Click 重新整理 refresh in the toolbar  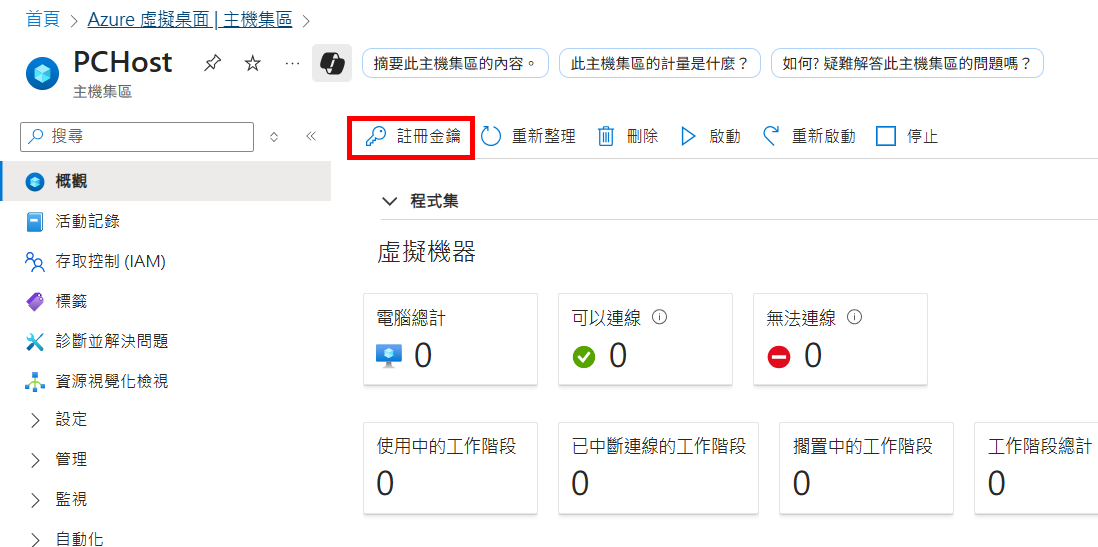[x=528, y=137]
